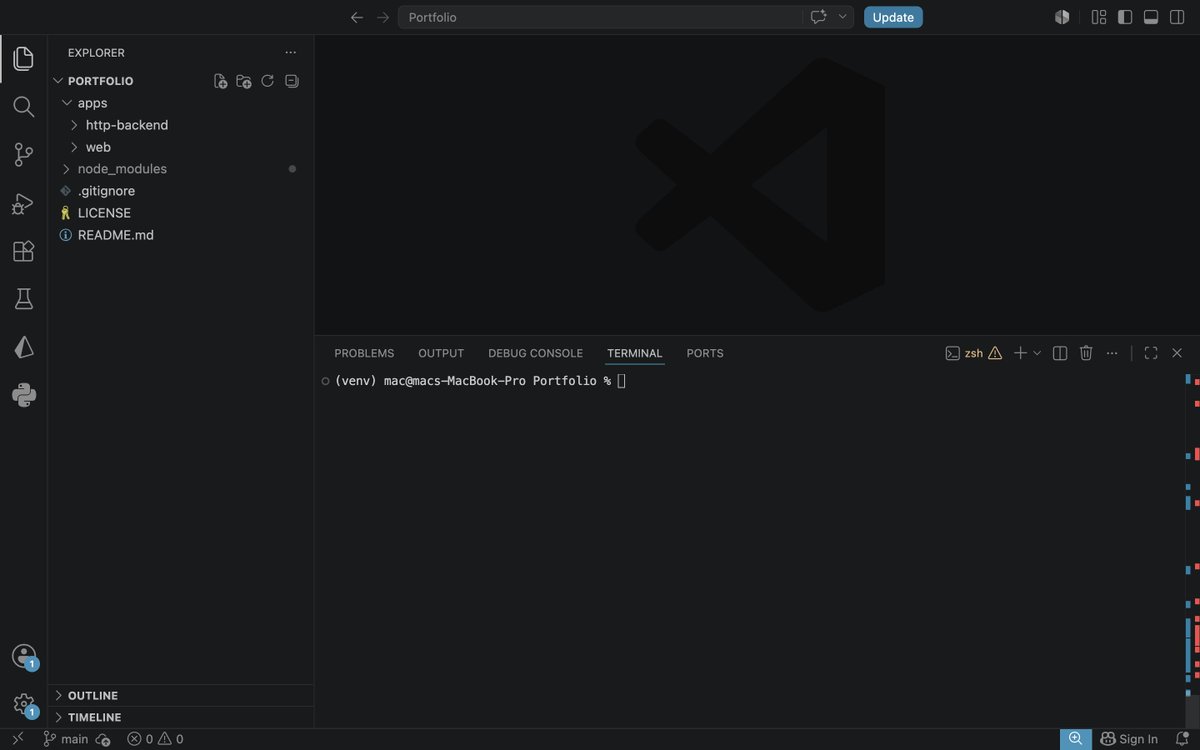The image size is (1200, 750).
Task: Open the README.md file
Action: [116, 235]
